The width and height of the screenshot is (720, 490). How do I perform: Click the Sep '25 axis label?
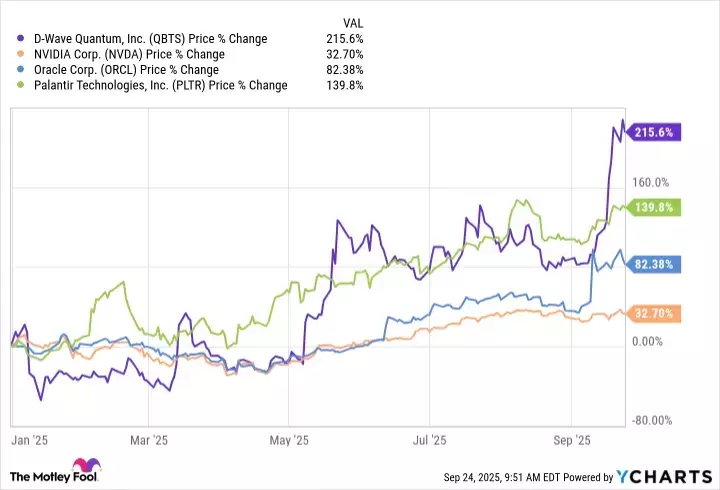572,438
